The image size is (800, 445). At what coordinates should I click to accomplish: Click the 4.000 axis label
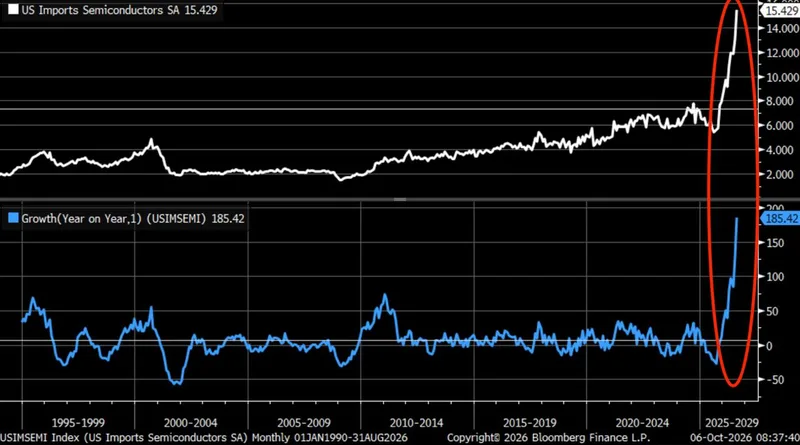coord(779,150)
